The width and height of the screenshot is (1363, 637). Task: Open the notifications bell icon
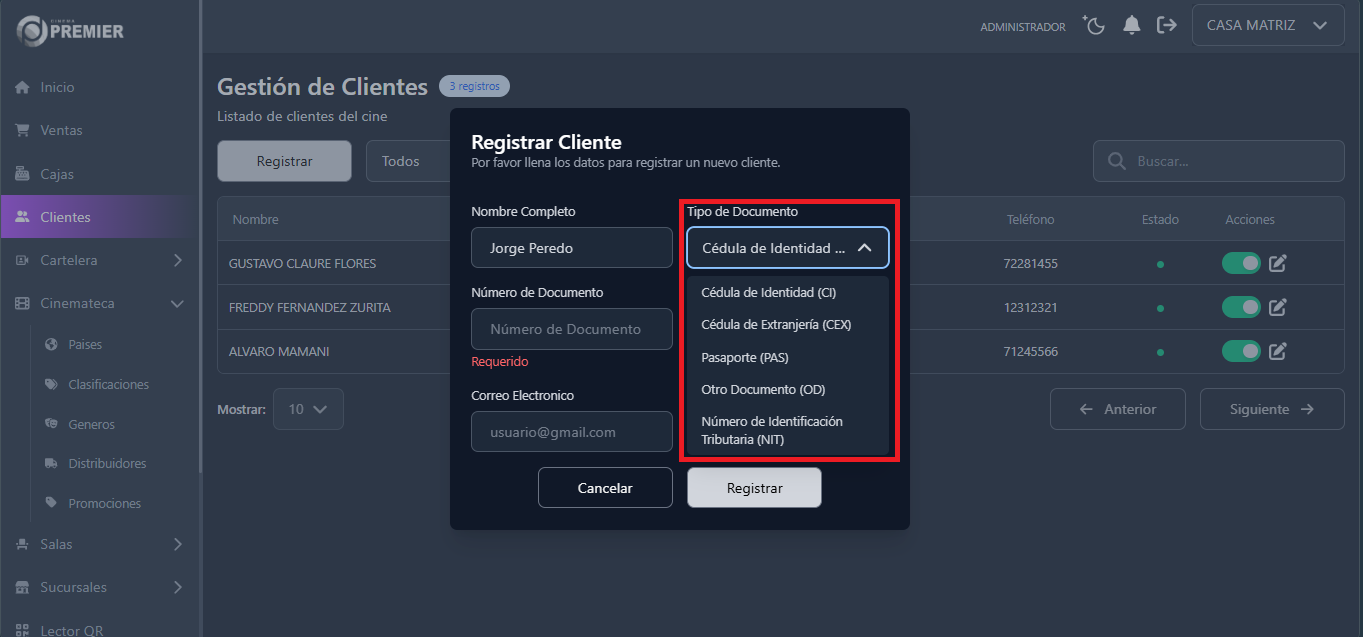1132,25
